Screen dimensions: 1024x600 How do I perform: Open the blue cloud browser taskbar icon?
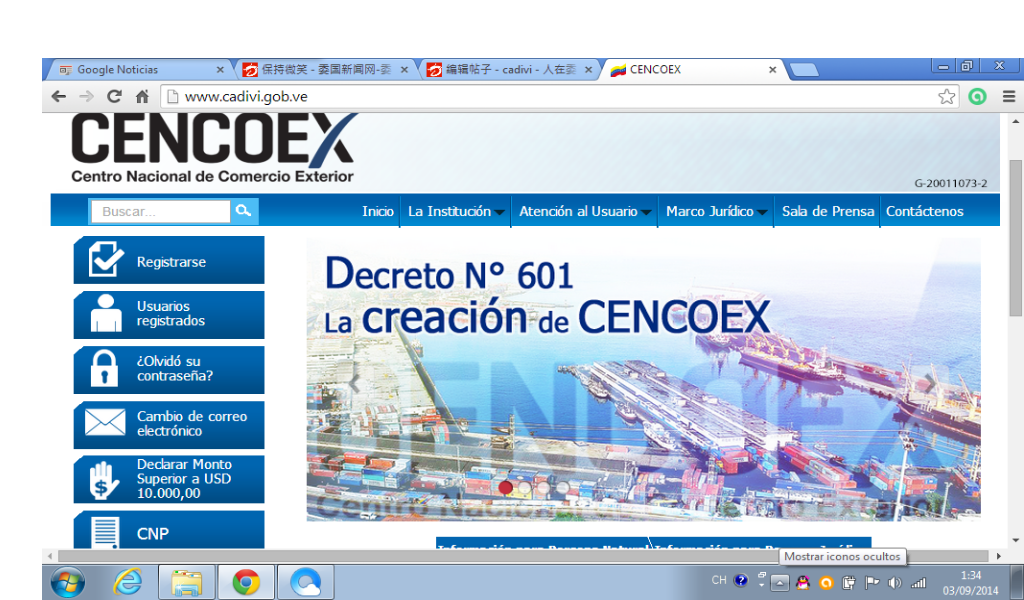[x=306, y=582]
